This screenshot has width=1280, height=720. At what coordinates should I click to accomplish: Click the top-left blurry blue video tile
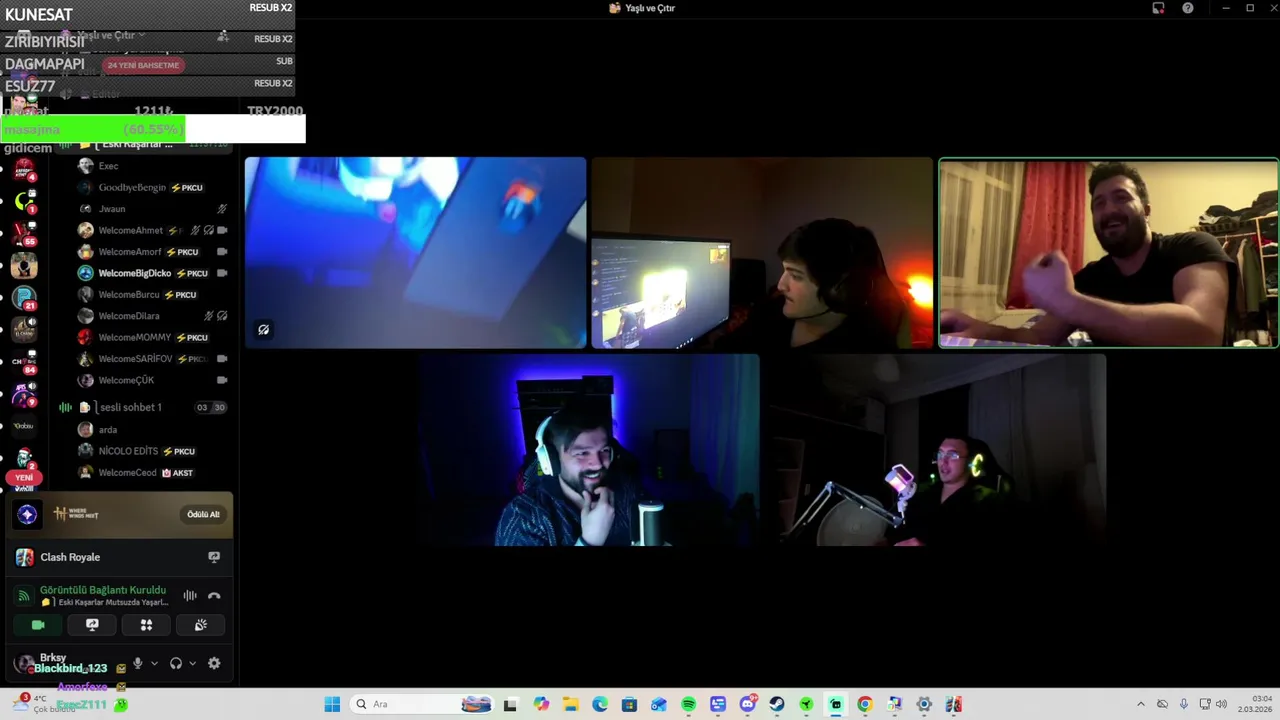[x=415, y=253]
